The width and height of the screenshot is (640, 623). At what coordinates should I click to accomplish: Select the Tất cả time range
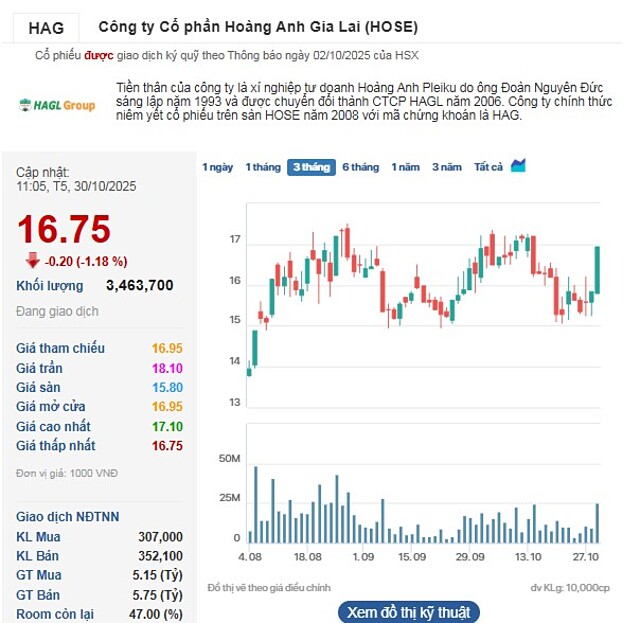tap(488, 167)
